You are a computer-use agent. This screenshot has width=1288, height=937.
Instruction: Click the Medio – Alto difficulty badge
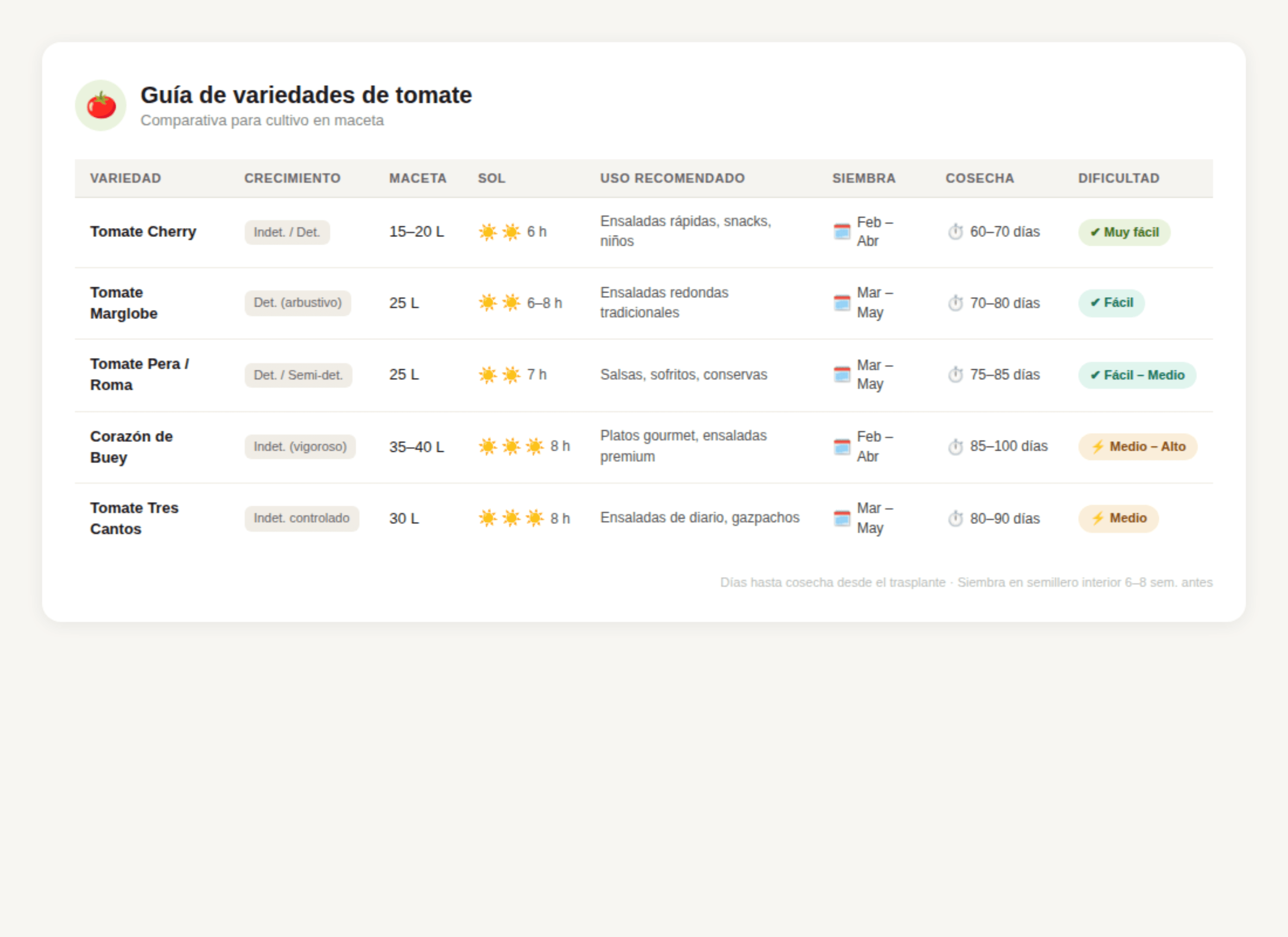(1137, 447)
